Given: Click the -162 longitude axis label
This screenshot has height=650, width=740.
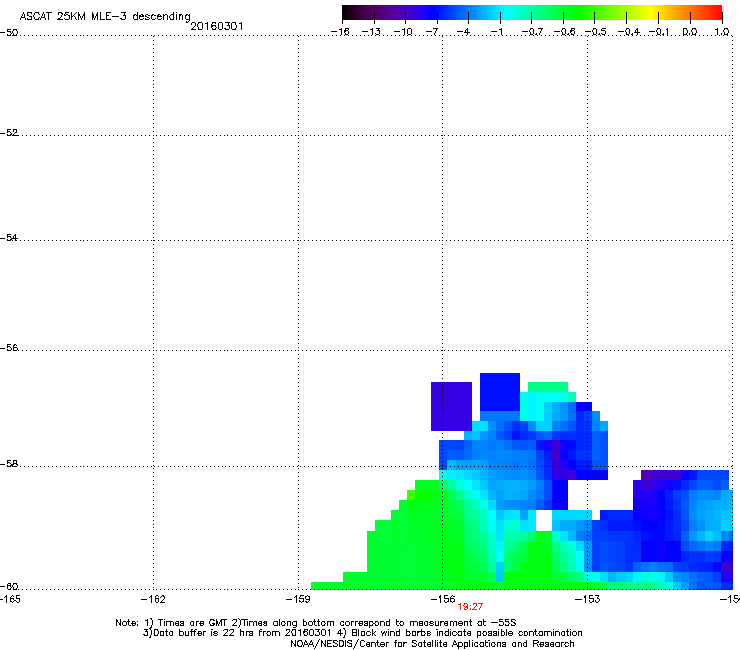Looking at the screenshot, I should [x=153, y=599].
